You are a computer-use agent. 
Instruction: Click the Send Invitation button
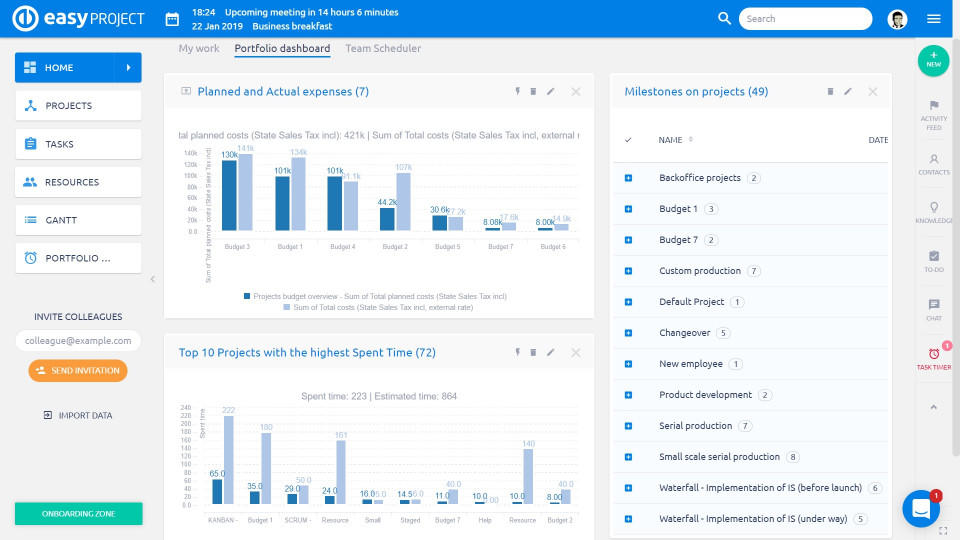[x=78, y=370]
